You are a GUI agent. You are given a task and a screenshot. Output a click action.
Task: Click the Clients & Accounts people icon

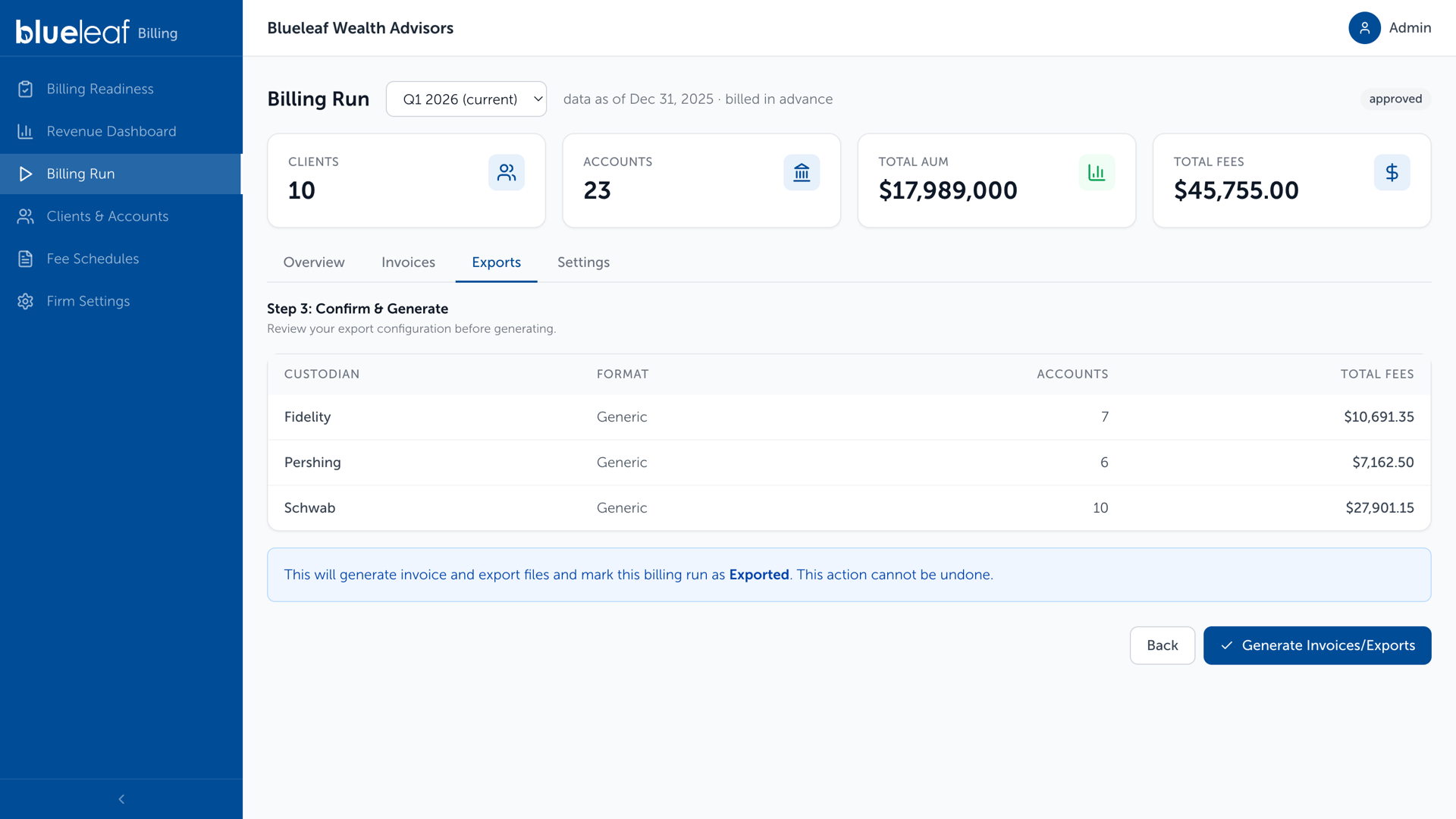25,216
